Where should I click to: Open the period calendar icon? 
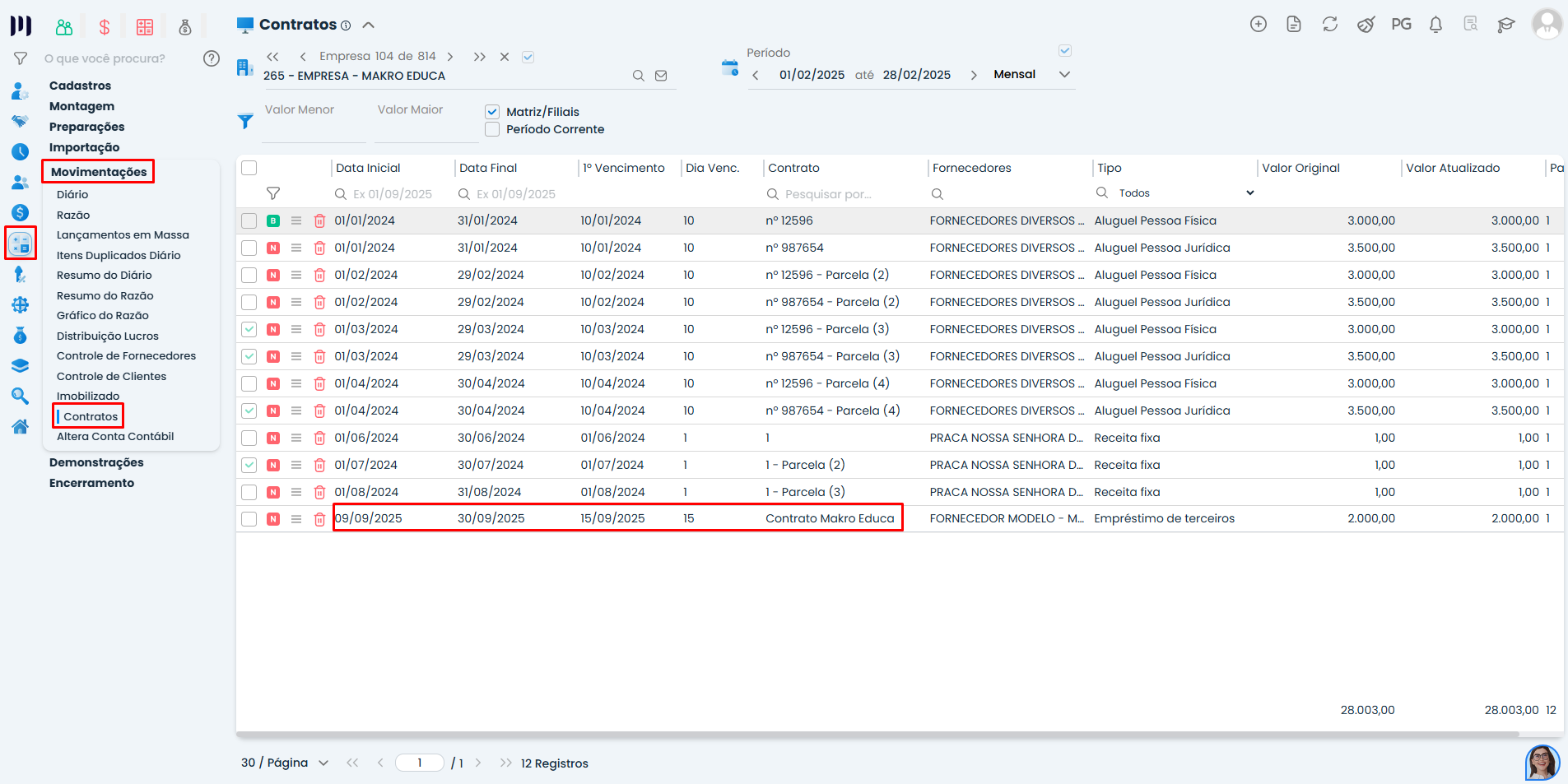[729, 68]
